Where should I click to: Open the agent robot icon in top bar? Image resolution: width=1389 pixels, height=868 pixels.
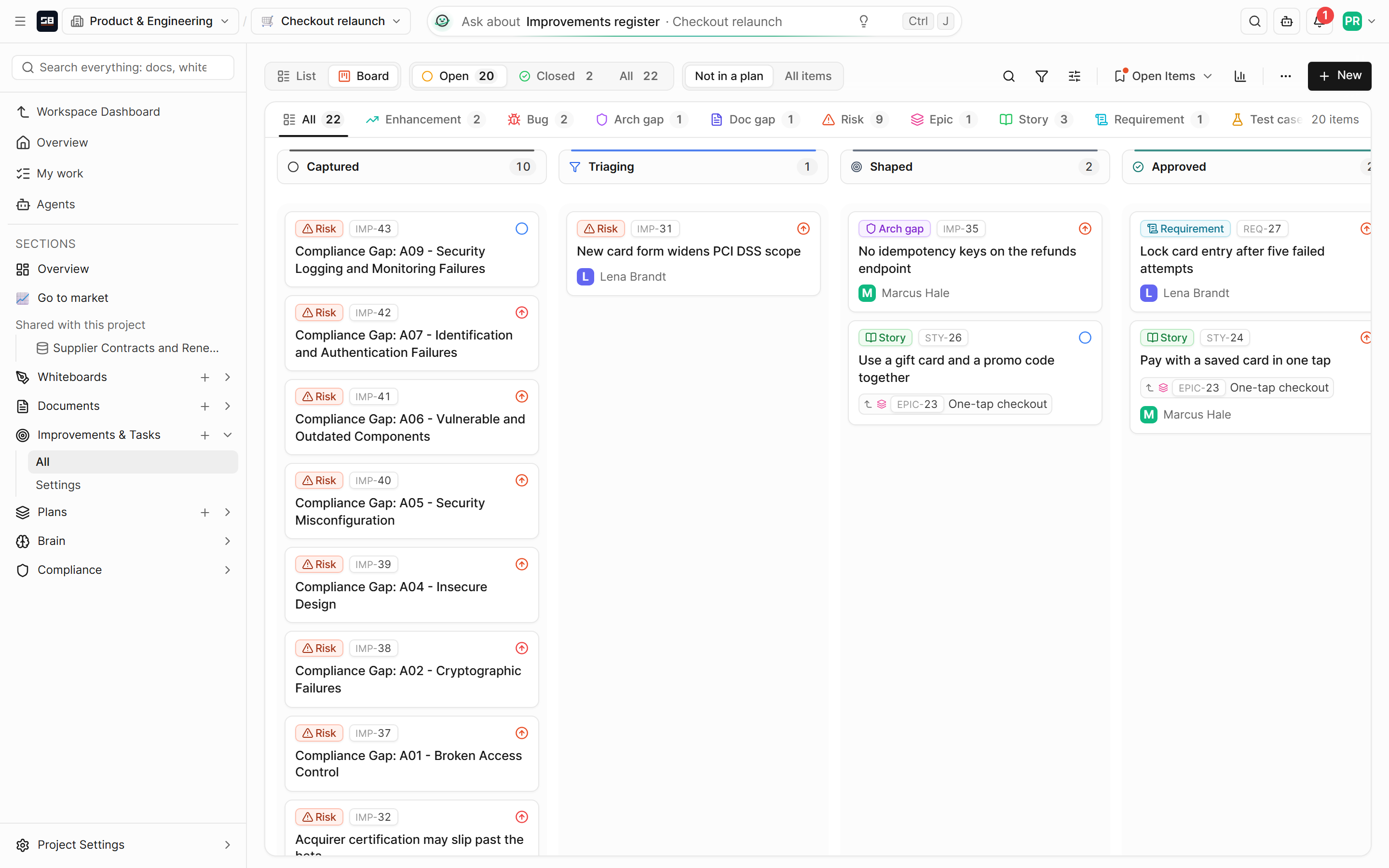point(1287,21)
